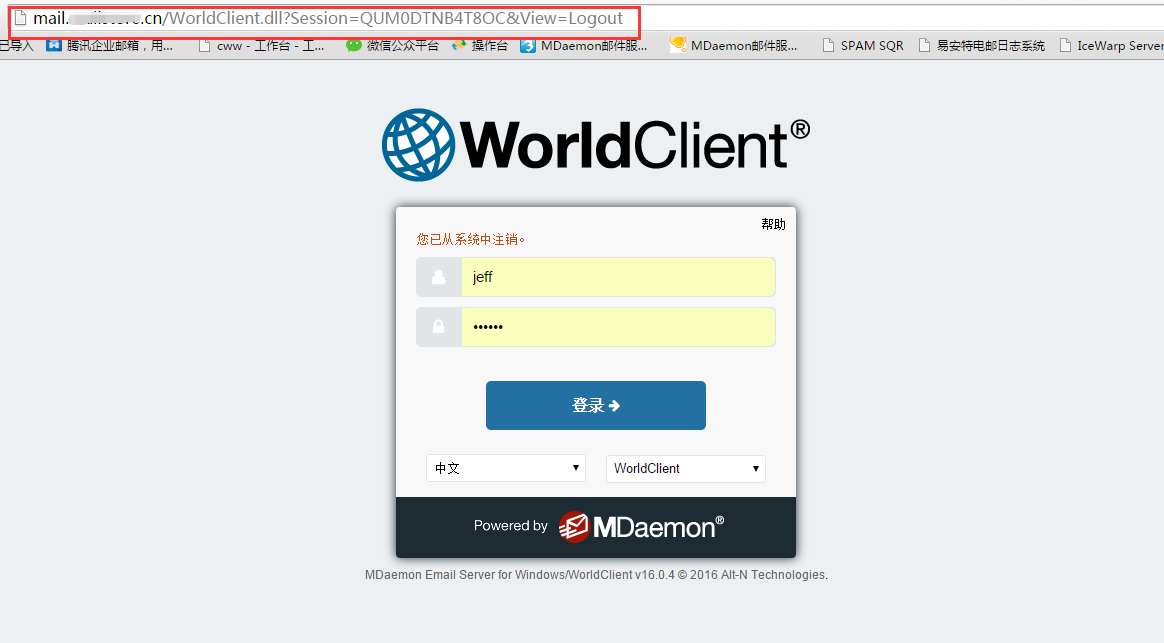Viewport: 1164px width, 643px height.
Task: Open the cww - 工作台 bookmark
Action: click(261, 45)
